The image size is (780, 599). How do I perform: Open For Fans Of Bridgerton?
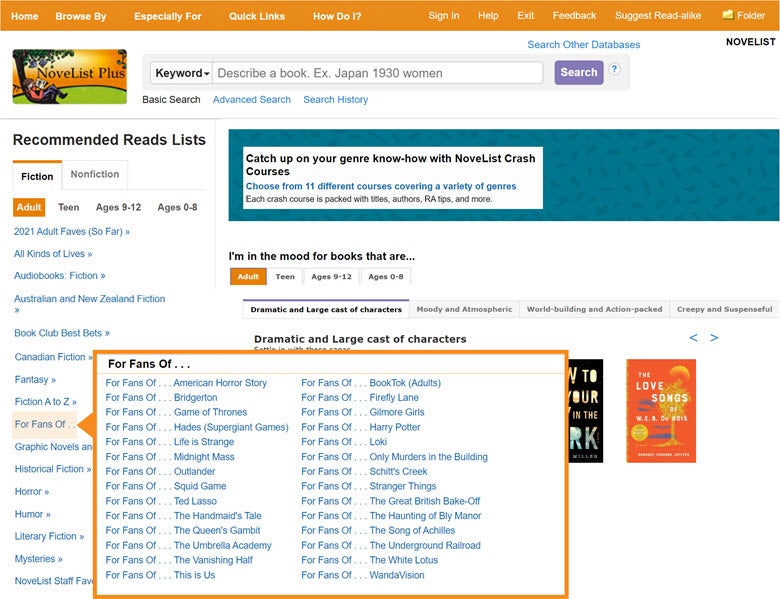(161, 398)
